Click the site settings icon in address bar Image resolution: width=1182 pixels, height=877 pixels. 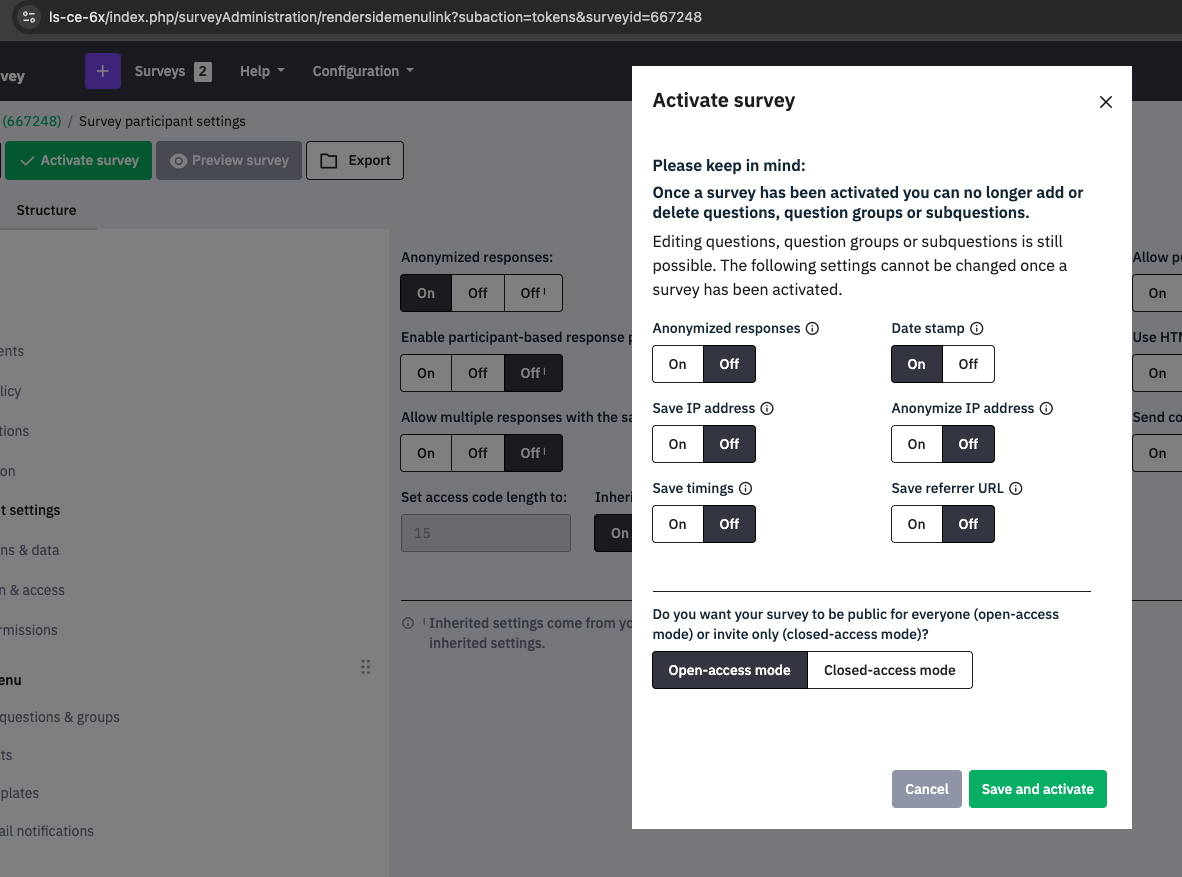[x=29, y=17]
